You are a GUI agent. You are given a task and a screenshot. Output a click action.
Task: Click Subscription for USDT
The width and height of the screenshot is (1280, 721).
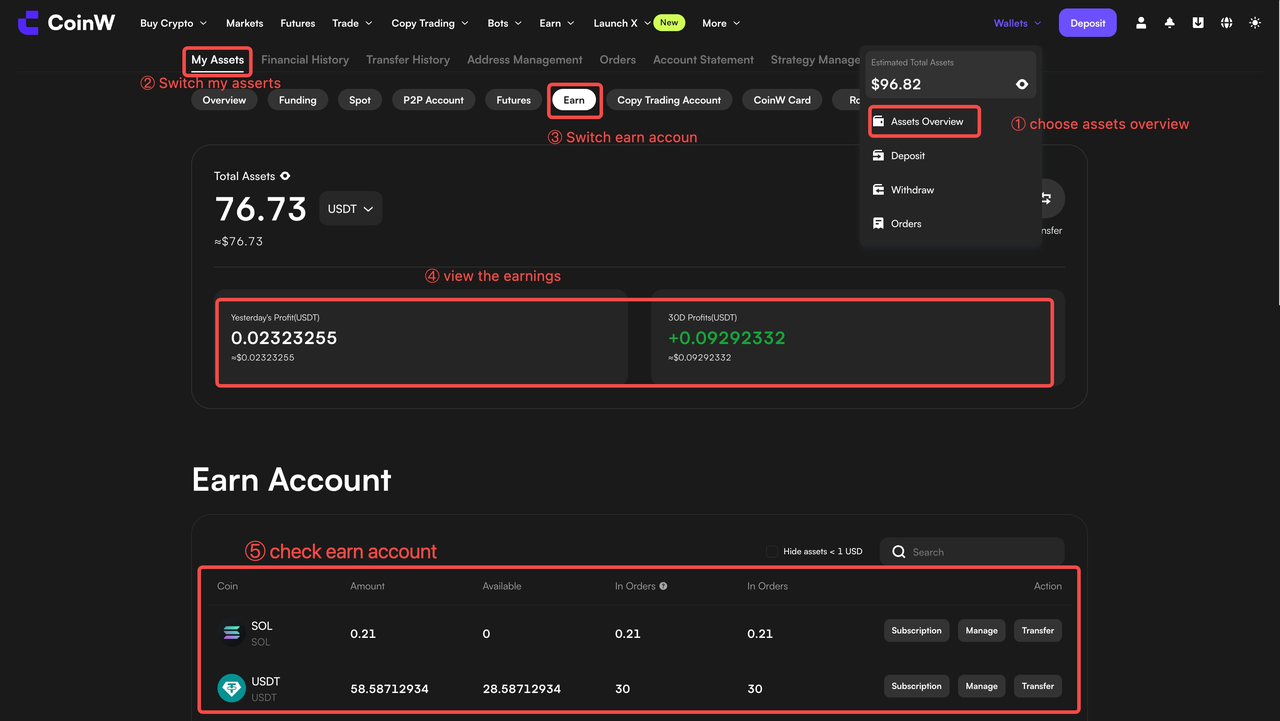tap(916, 686)
